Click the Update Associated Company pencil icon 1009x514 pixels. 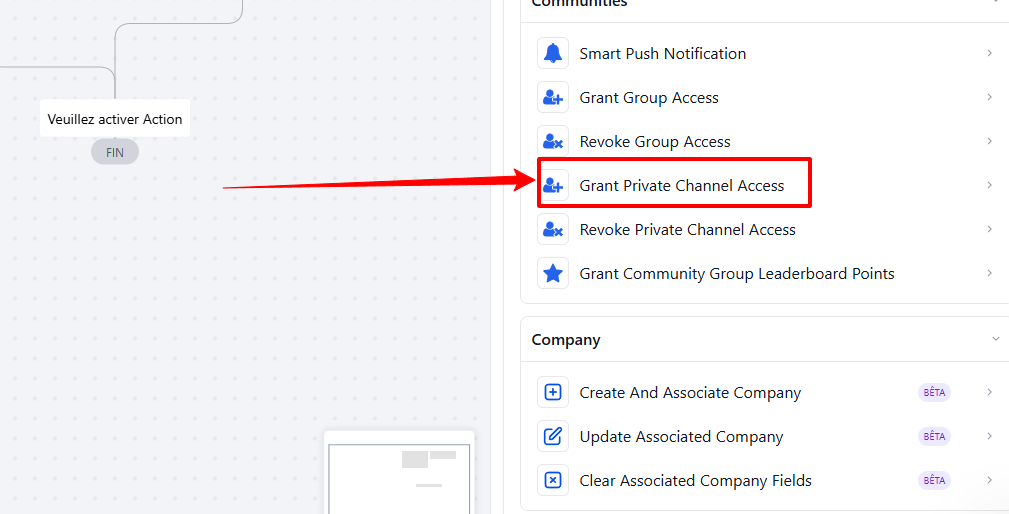(553, 437)
